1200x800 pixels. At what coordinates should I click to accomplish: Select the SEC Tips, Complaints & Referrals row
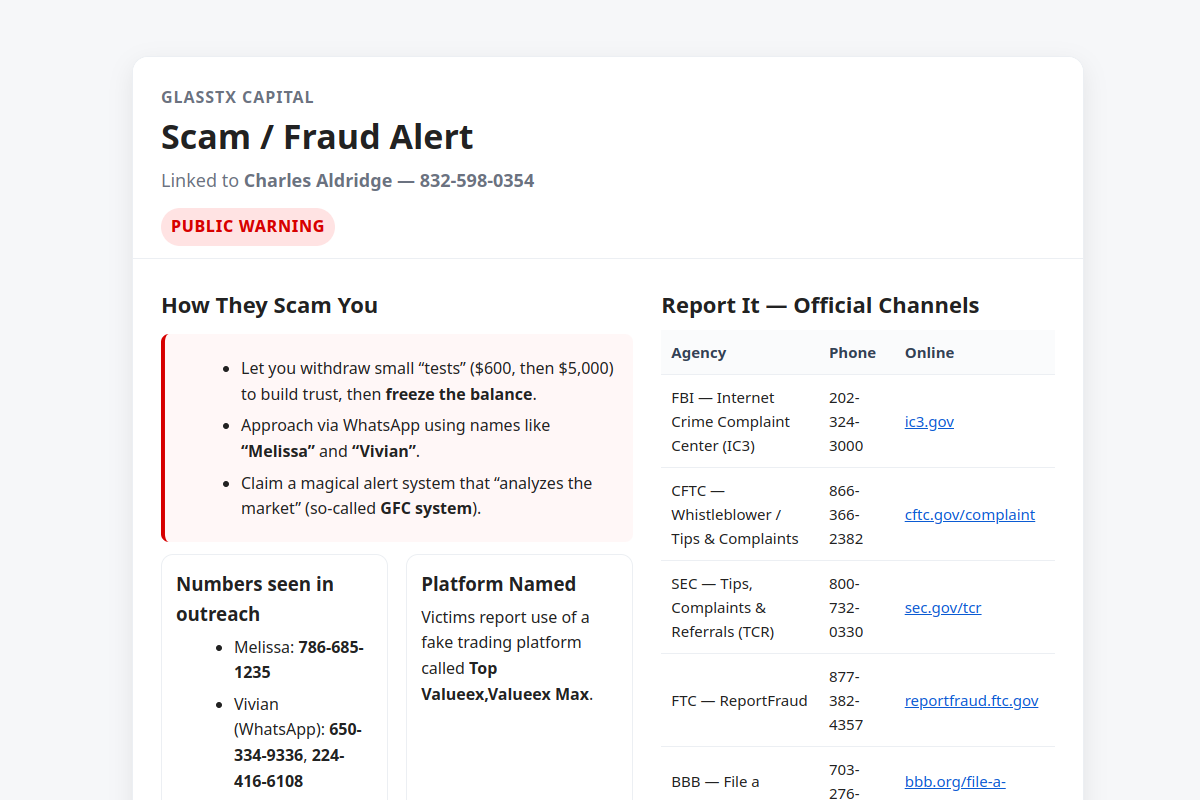coord(857,607)
